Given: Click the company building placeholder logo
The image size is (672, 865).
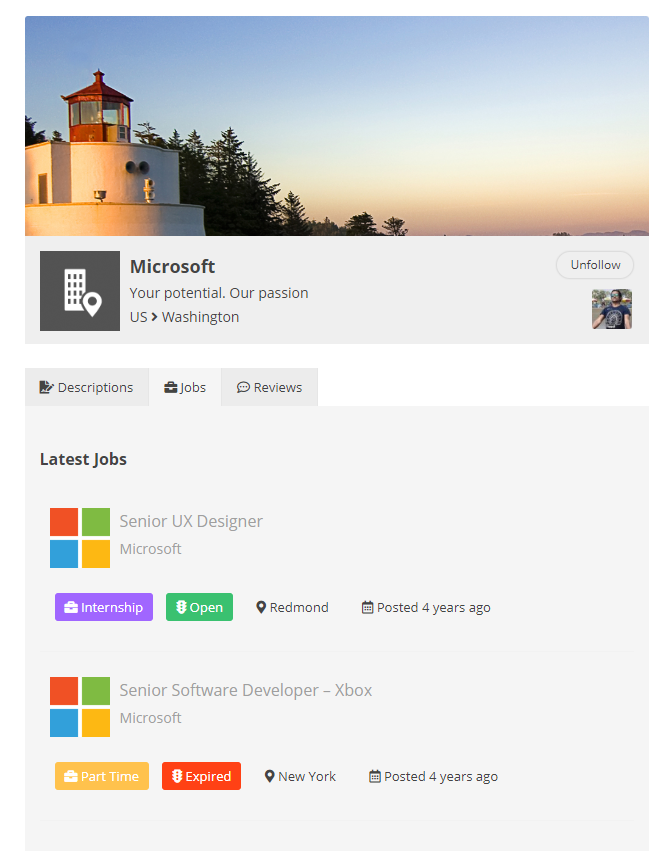Looking at the screenshot, I should [79, 291].
